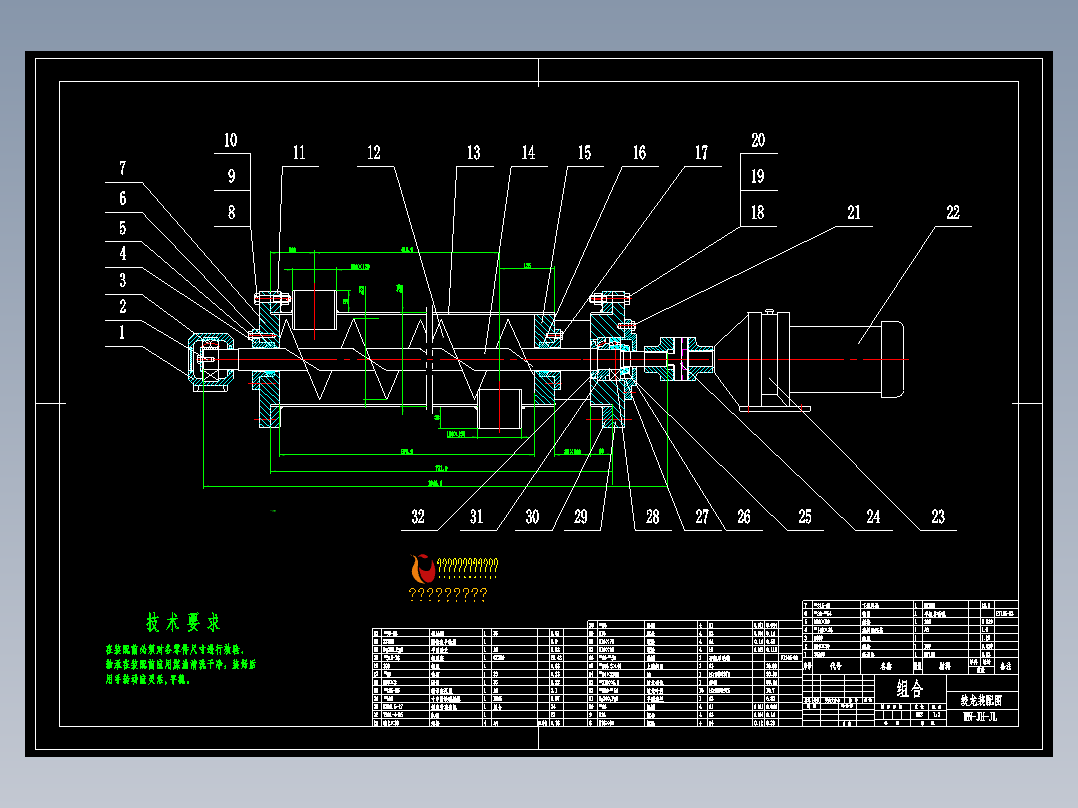Click part callout number 19
The image size is (1078, 808).
[x=758, y=176]
